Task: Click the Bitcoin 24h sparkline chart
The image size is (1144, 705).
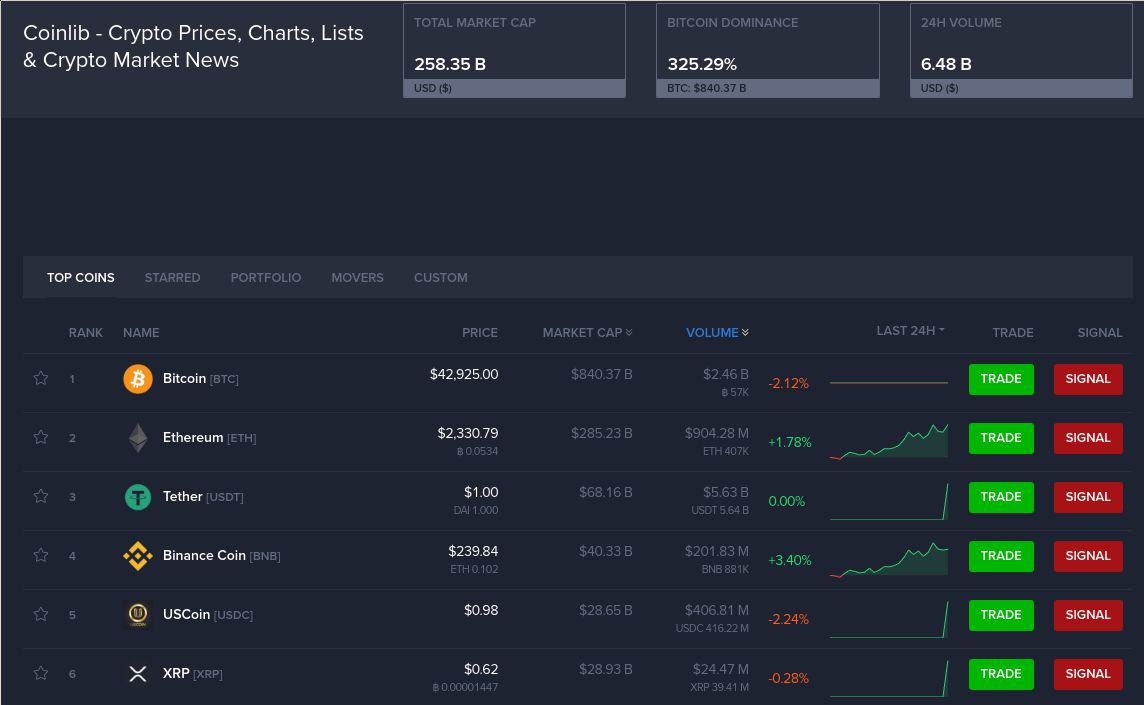Action: coord(889,382)
